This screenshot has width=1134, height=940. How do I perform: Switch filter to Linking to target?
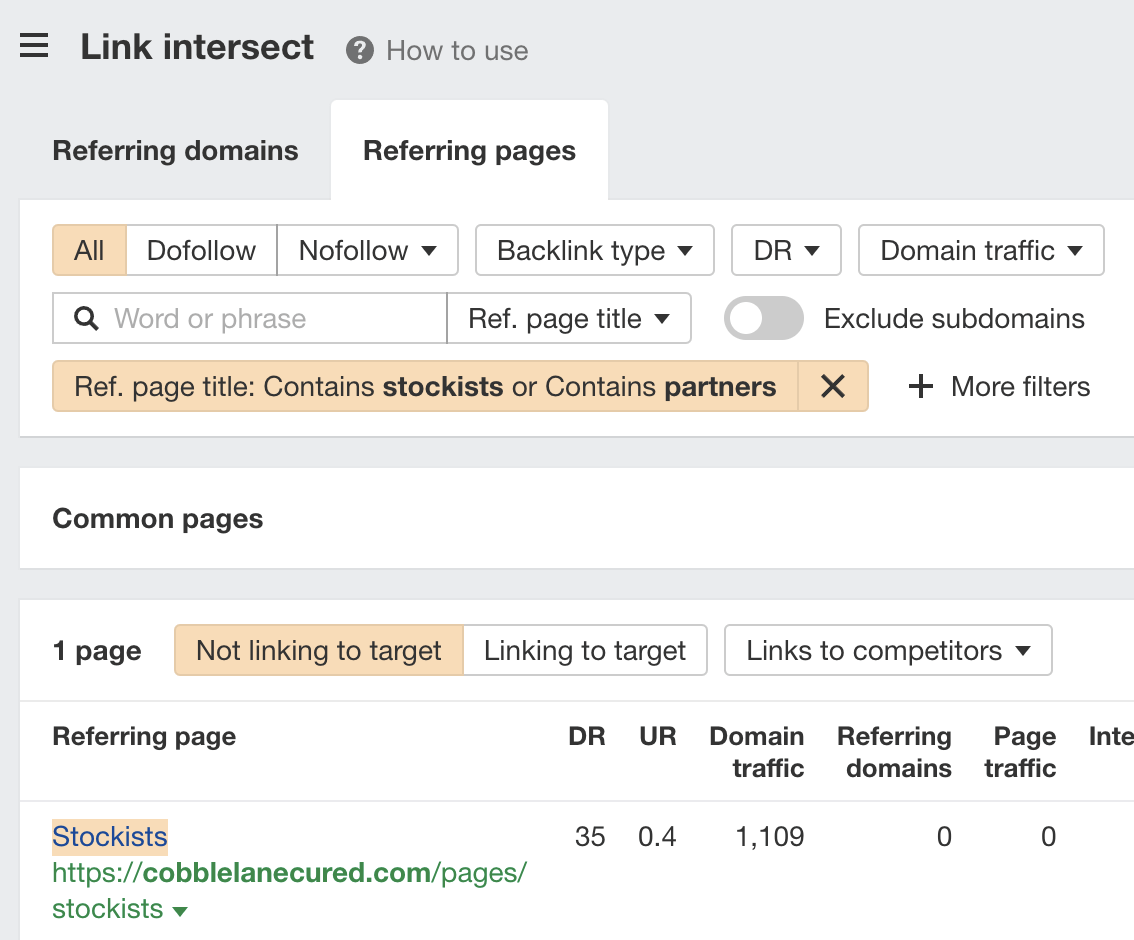[585, 650]
